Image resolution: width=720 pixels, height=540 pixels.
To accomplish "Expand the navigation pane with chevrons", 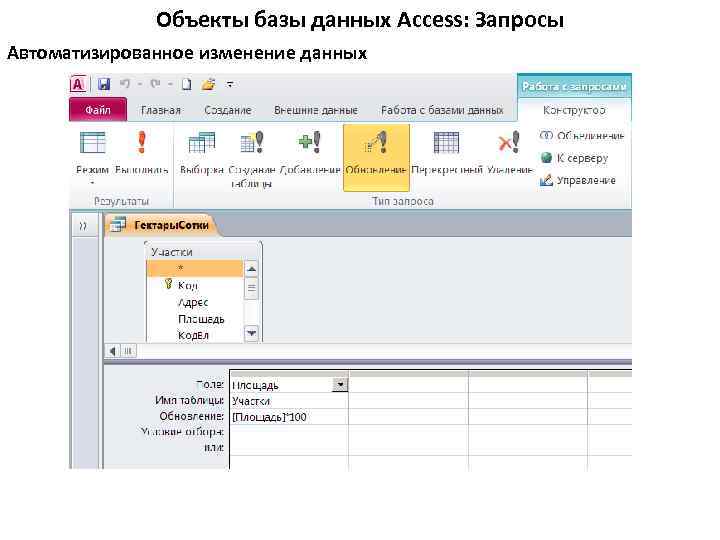I will point(83,225).
